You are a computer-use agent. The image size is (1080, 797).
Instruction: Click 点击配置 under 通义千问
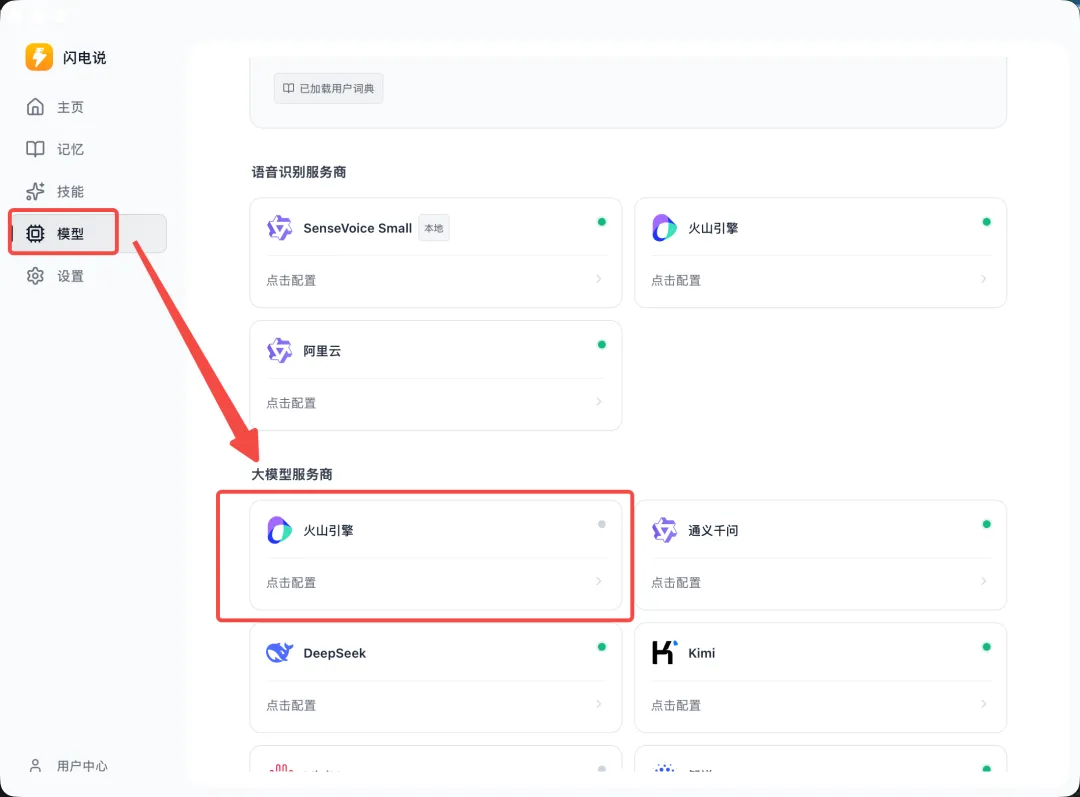point(676,583)
